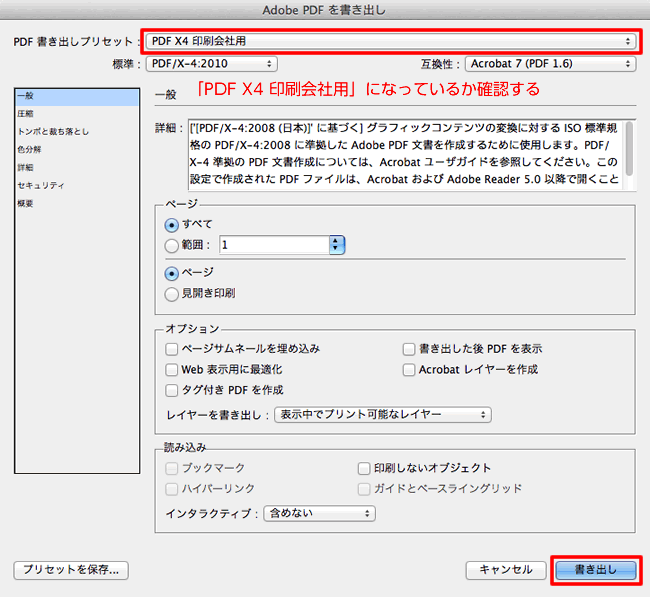Click the キャンセル button
This screenshot has width=650, height=597.
(x=506, y=570)
